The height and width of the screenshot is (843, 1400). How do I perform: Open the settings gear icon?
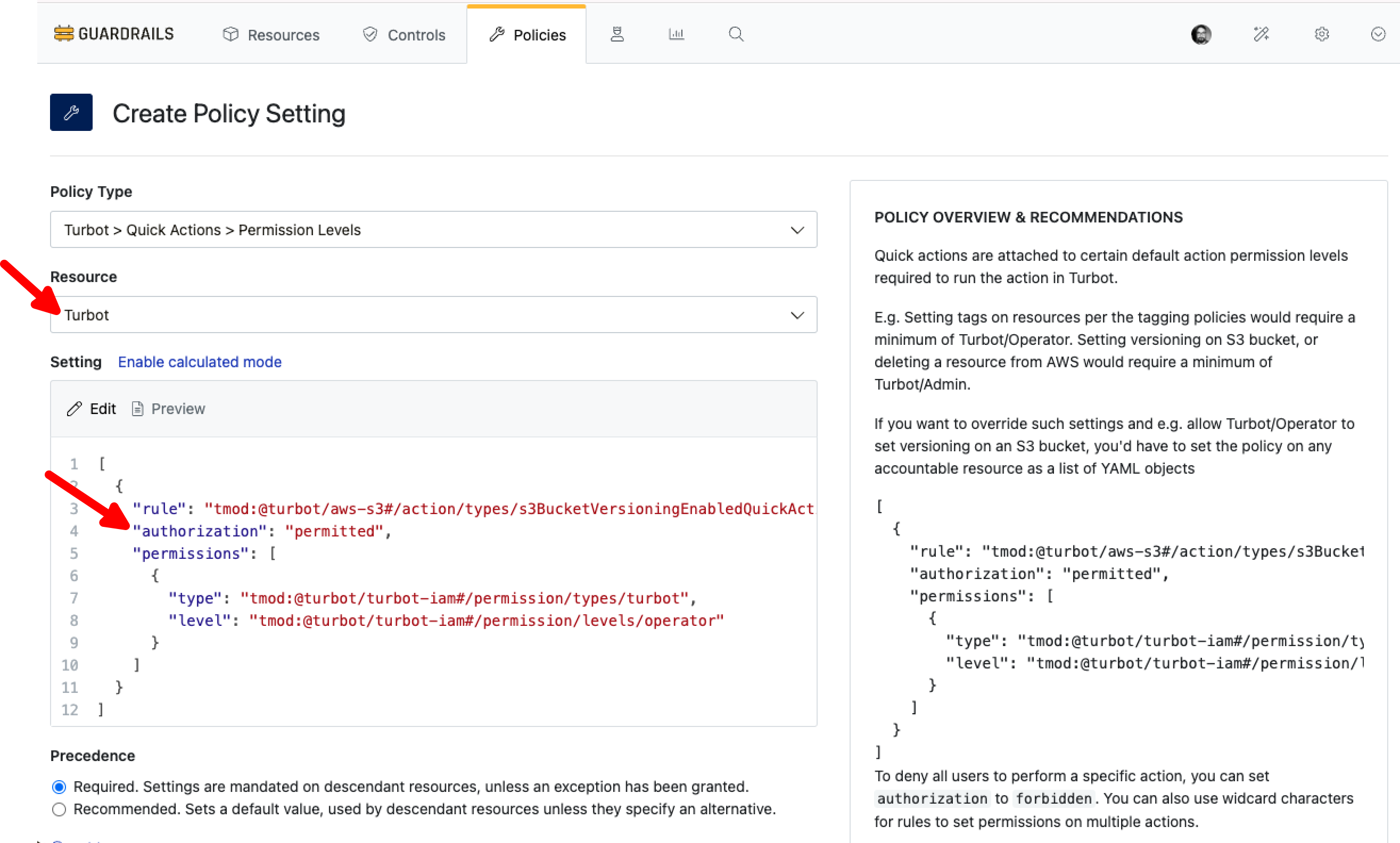[1322, 35]
